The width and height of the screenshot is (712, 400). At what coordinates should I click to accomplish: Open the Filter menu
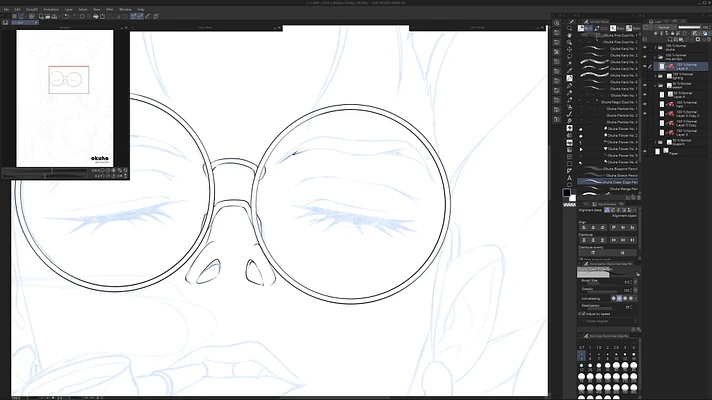[x=109, y=9]
